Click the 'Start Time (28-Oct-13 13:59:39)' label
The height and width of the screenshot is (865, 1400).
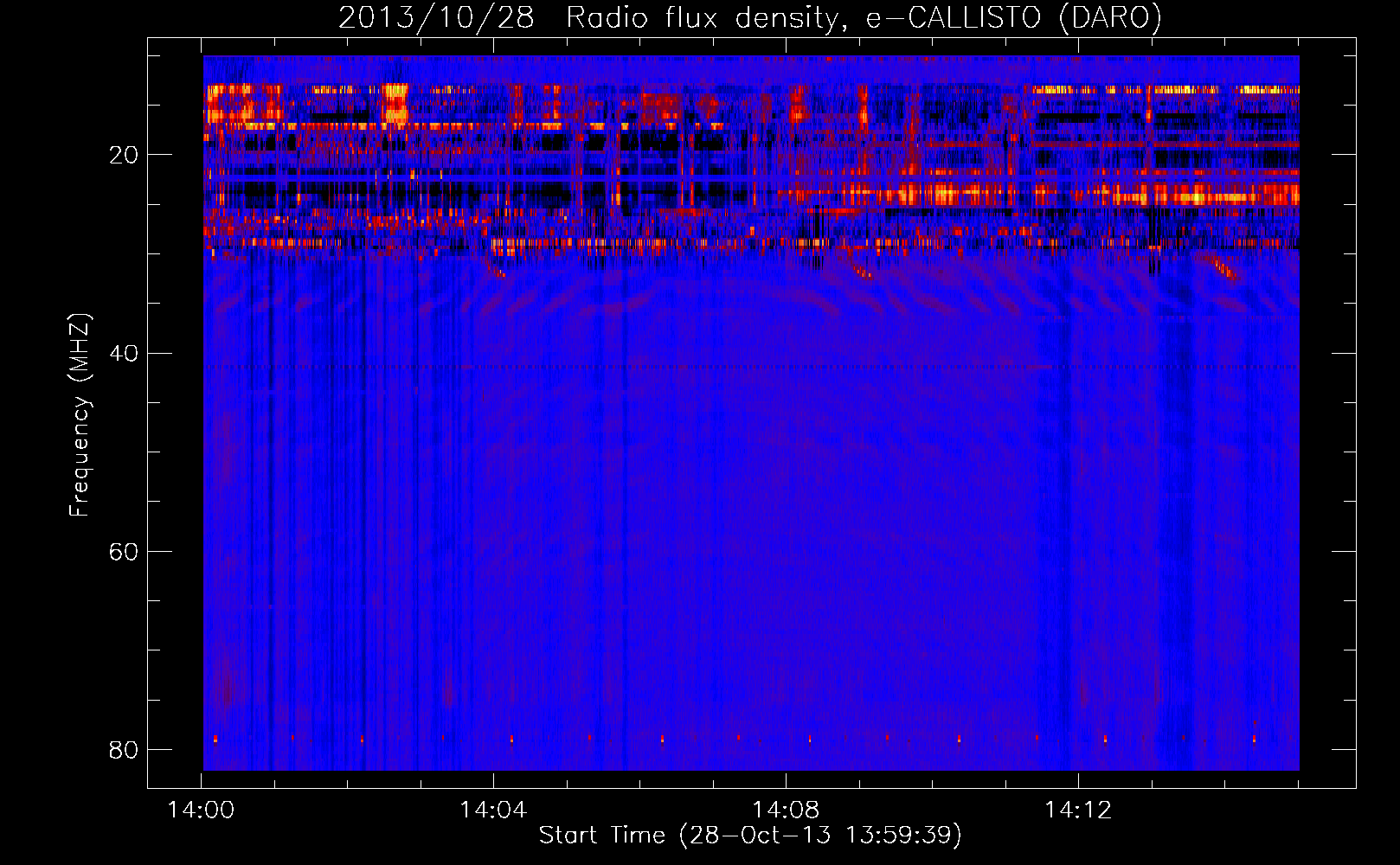750,836
